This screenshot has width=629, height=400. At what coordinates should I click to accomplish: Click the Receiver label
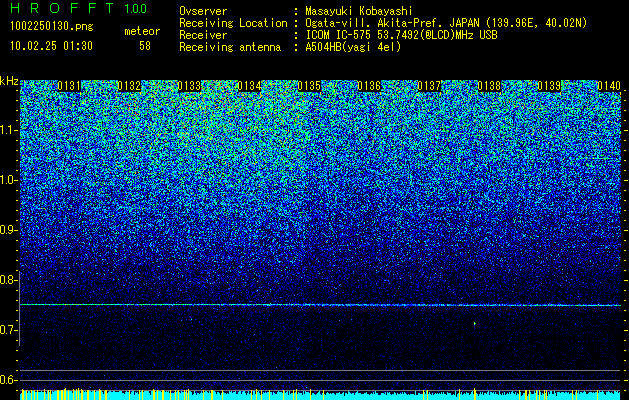(x=203, y=35)
